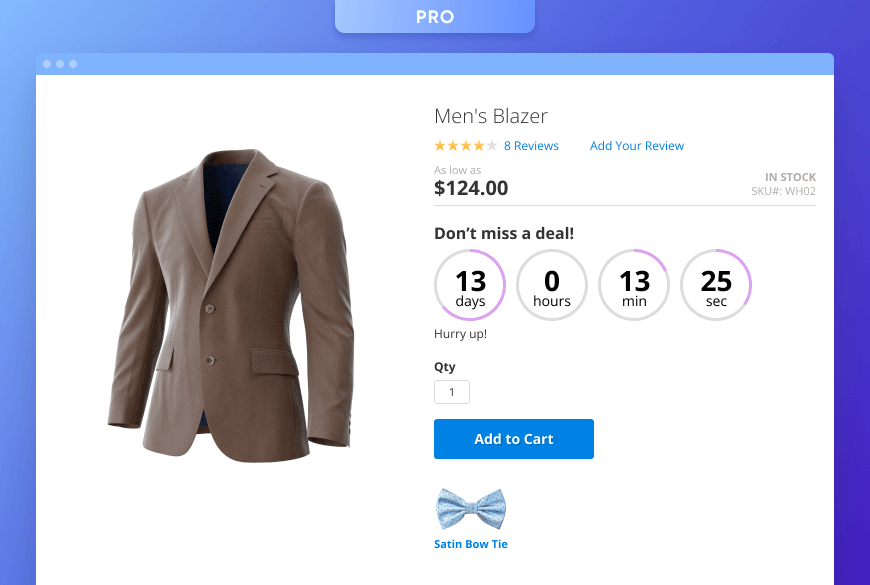Click the $124.00 price
This screenshot has width=870, height=585.
click(471, 188)
